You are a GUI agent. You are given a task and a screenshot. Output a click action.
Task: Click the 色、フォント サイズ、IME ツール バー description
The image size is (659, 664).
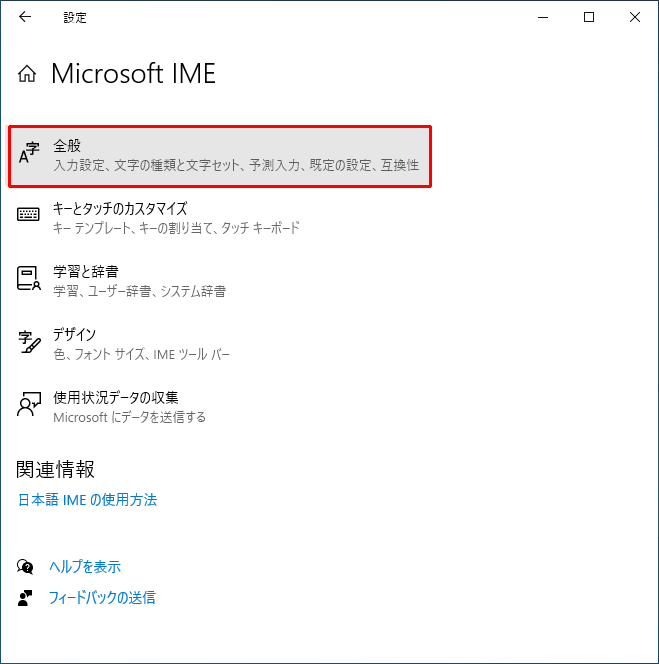141,354
